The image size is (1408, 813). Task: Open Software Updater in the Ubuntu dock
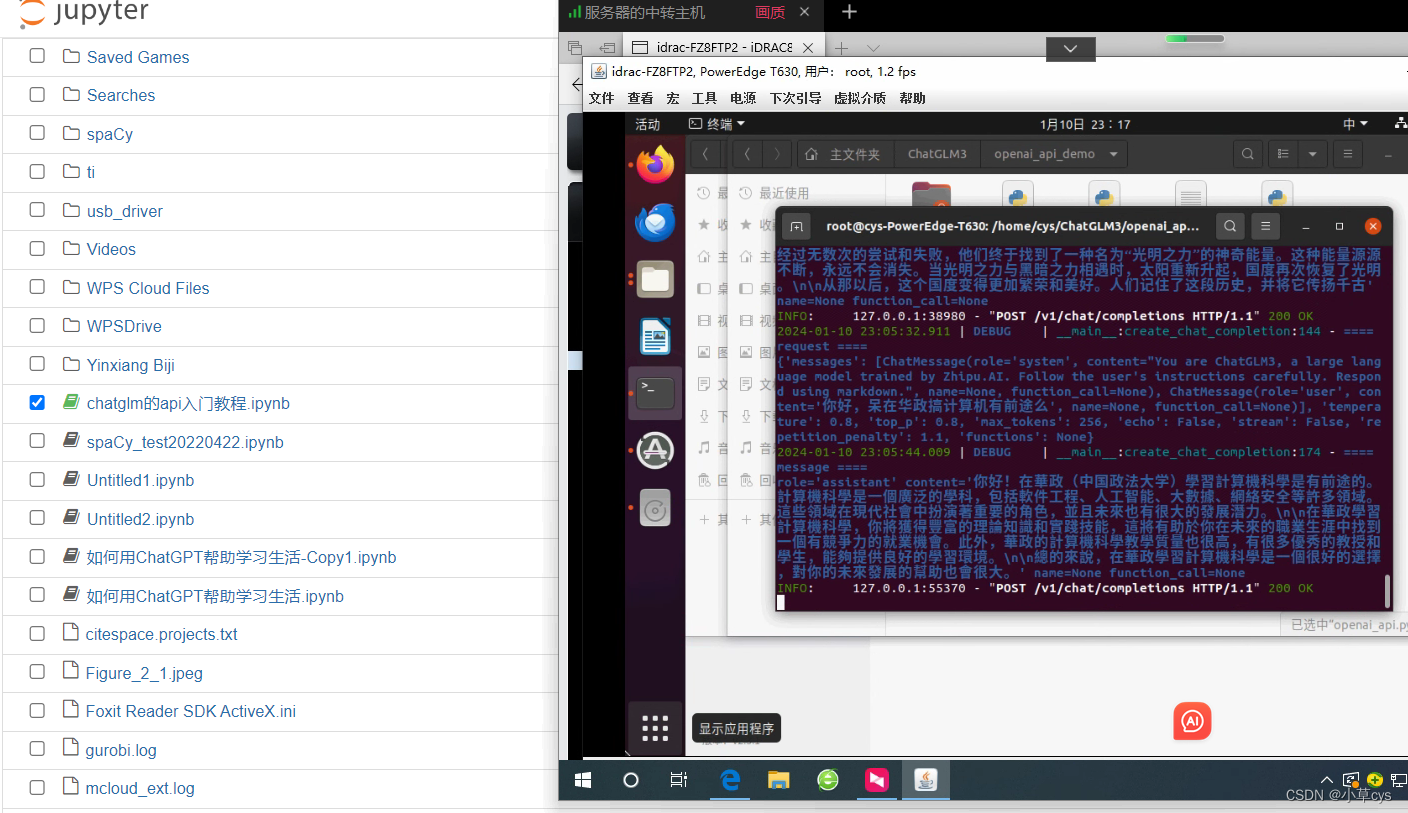point(655,450)
